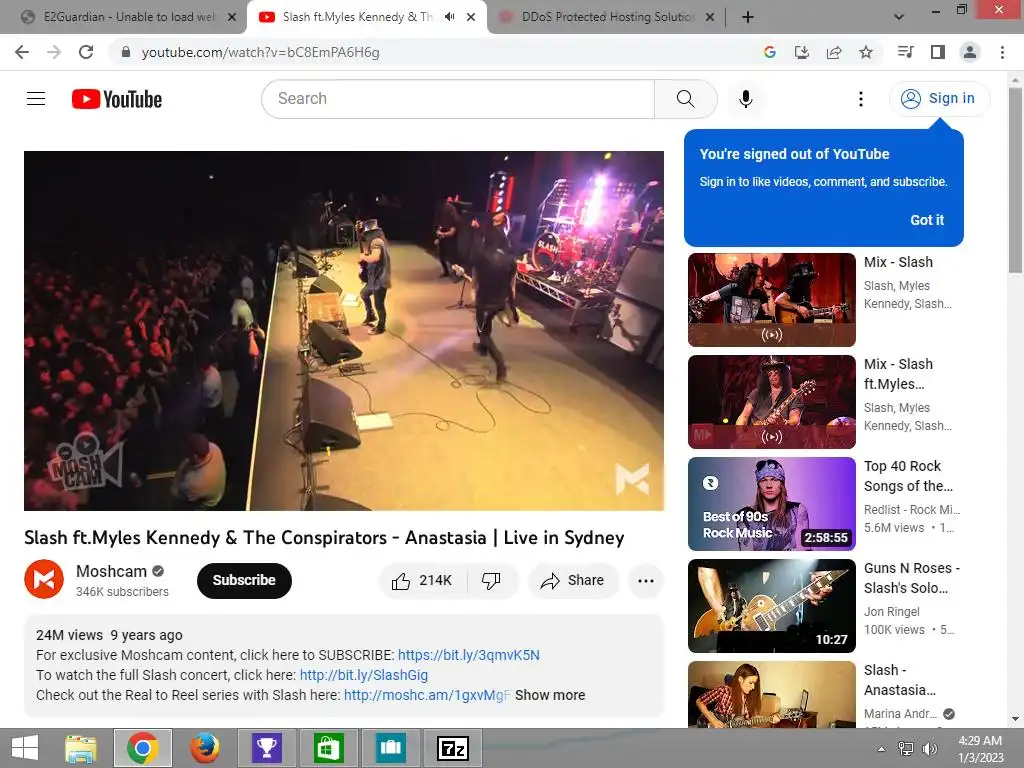Open 7-Zip from taskbar
The height and width of the screenshot is (768, 1024).
coord(453,748)
